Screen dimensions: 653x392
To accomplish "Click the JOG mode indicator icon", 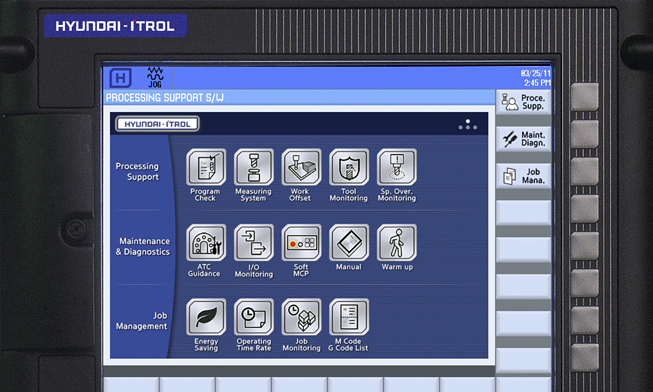I will point(155,77).
